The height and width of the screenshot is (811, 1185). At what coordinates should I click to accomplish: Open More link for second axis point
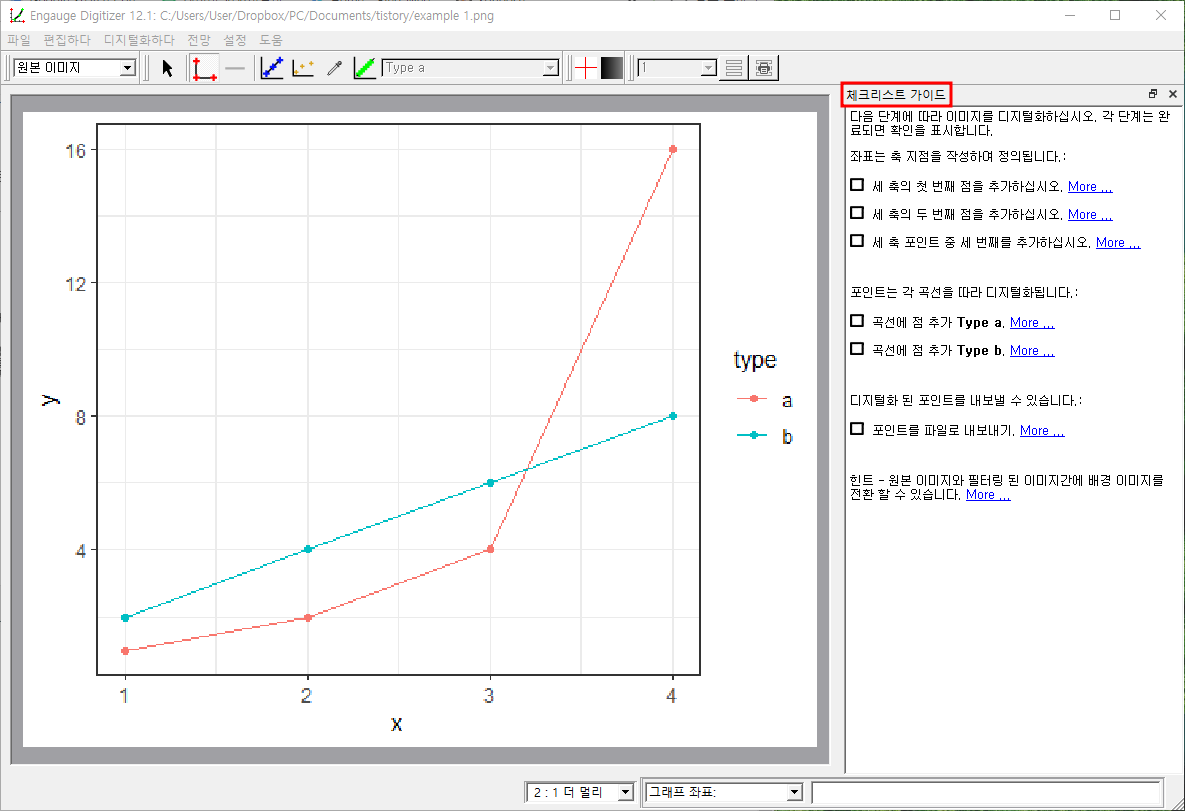tap(1090, 215)
